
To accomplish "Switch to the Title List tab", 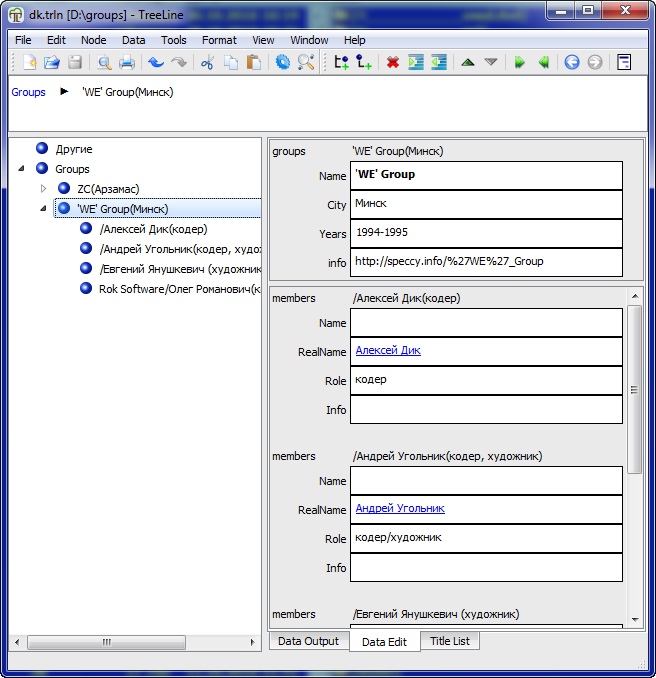I will 449,641.
